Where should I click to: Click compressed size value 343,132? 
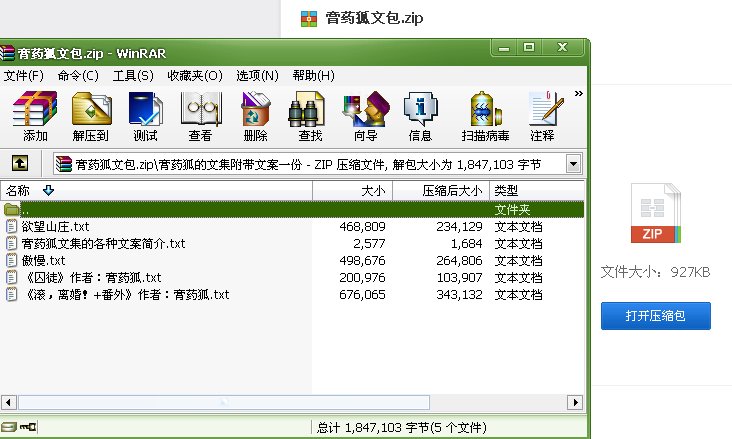[459, 294]
